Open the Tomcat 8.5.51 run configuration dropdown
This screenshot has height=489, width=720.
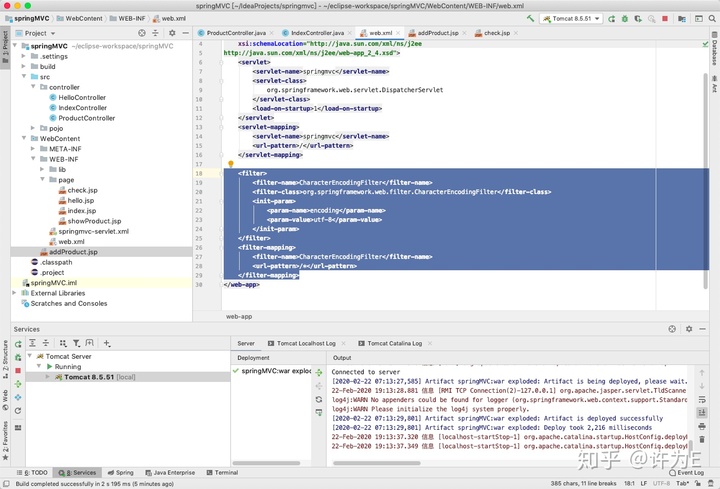tap(571, 19)
